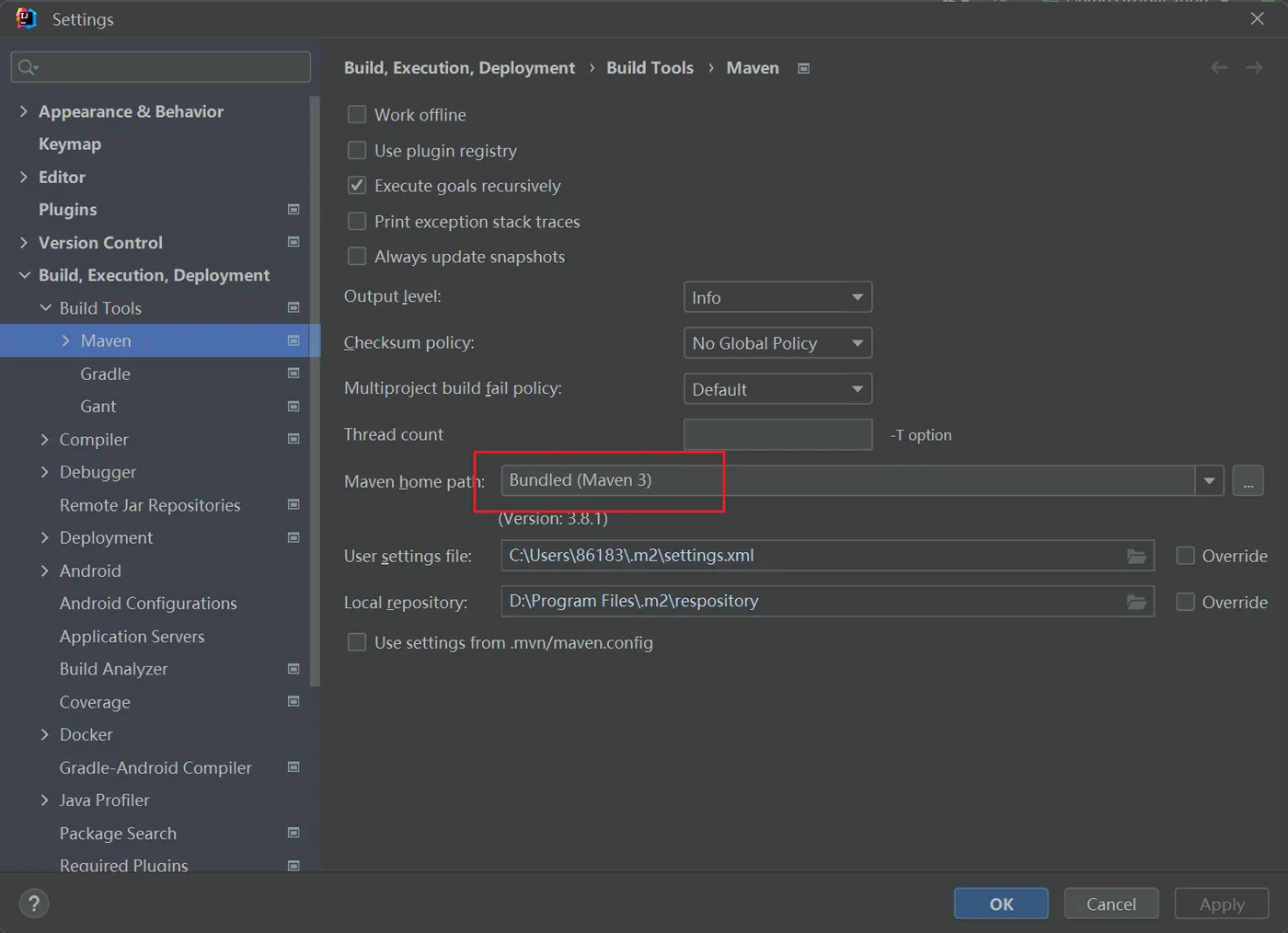Expand the Appearance & Behavior section

24,111
